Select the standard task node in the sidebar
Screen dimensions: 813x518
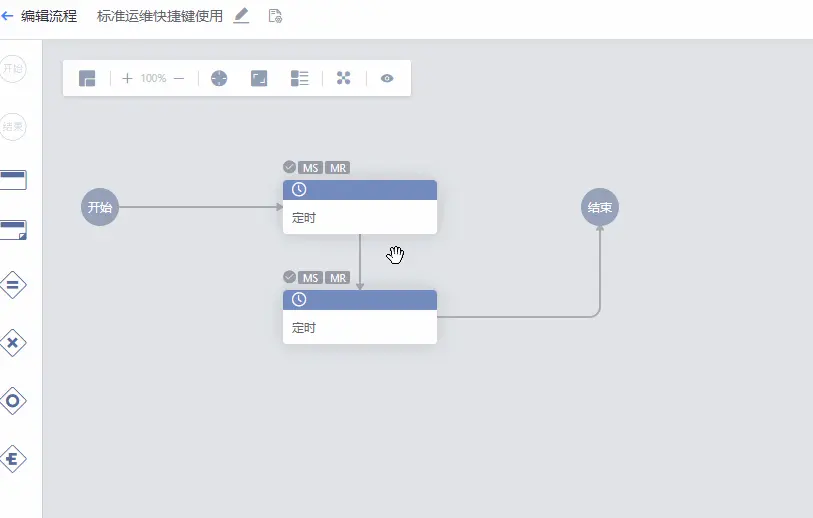coord(13,180)
